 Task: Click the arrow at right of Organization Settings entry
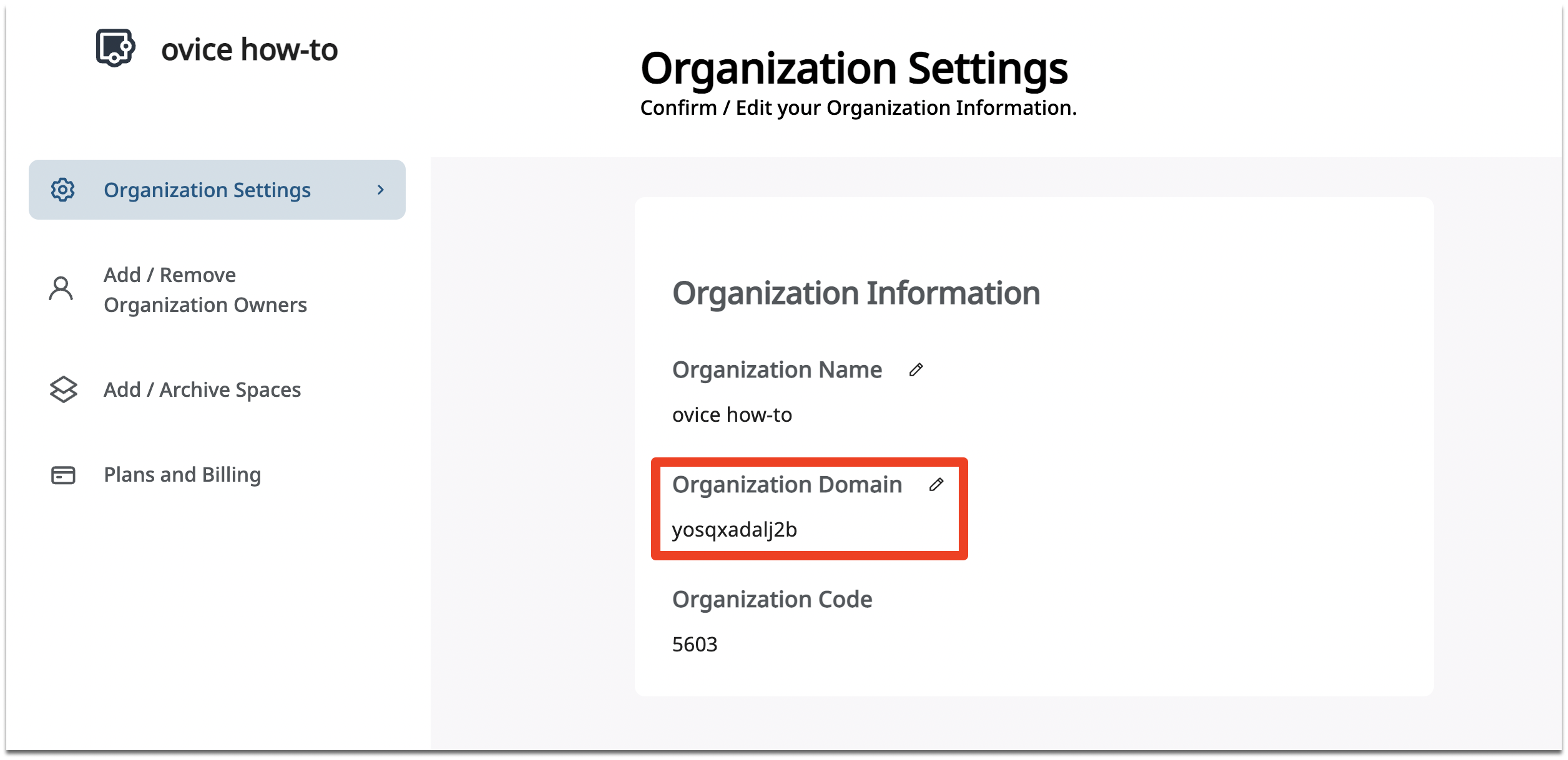[x=381, y=190]
